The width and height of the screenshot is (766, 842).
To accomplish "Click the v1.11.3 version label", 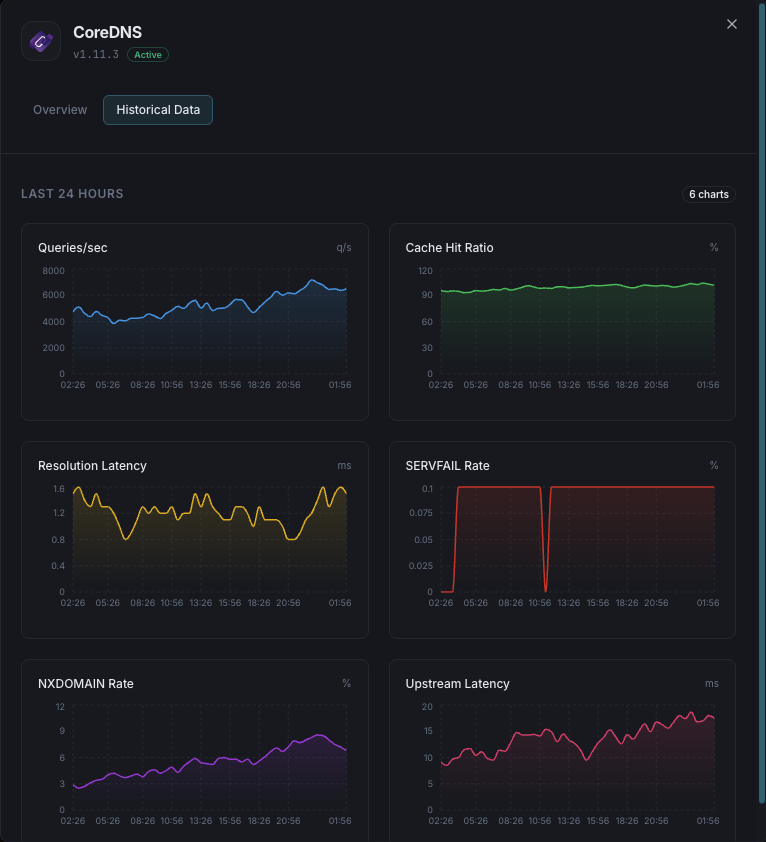I will point(93,55).
